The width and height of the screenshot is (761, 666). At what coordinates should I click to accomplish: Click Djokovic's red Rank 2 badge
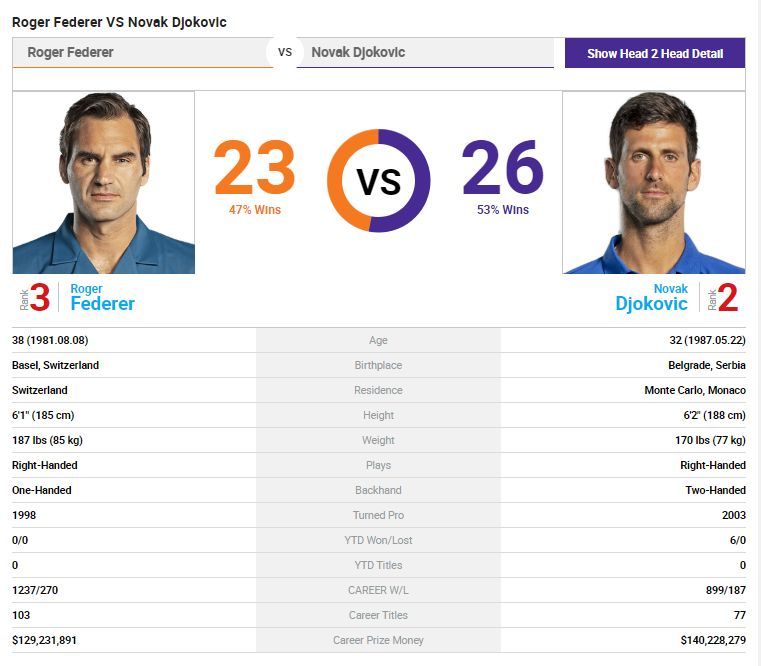(723, 298)
